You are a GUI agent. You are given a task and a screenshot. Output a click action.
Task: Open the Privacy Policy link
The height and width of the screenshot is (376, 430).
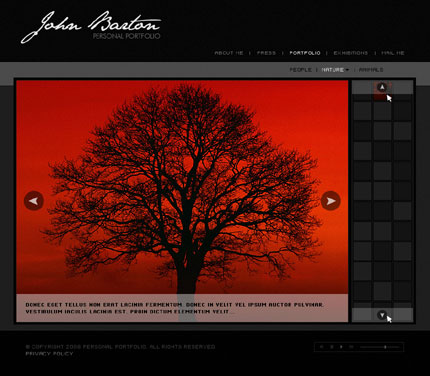pos(49,354)
